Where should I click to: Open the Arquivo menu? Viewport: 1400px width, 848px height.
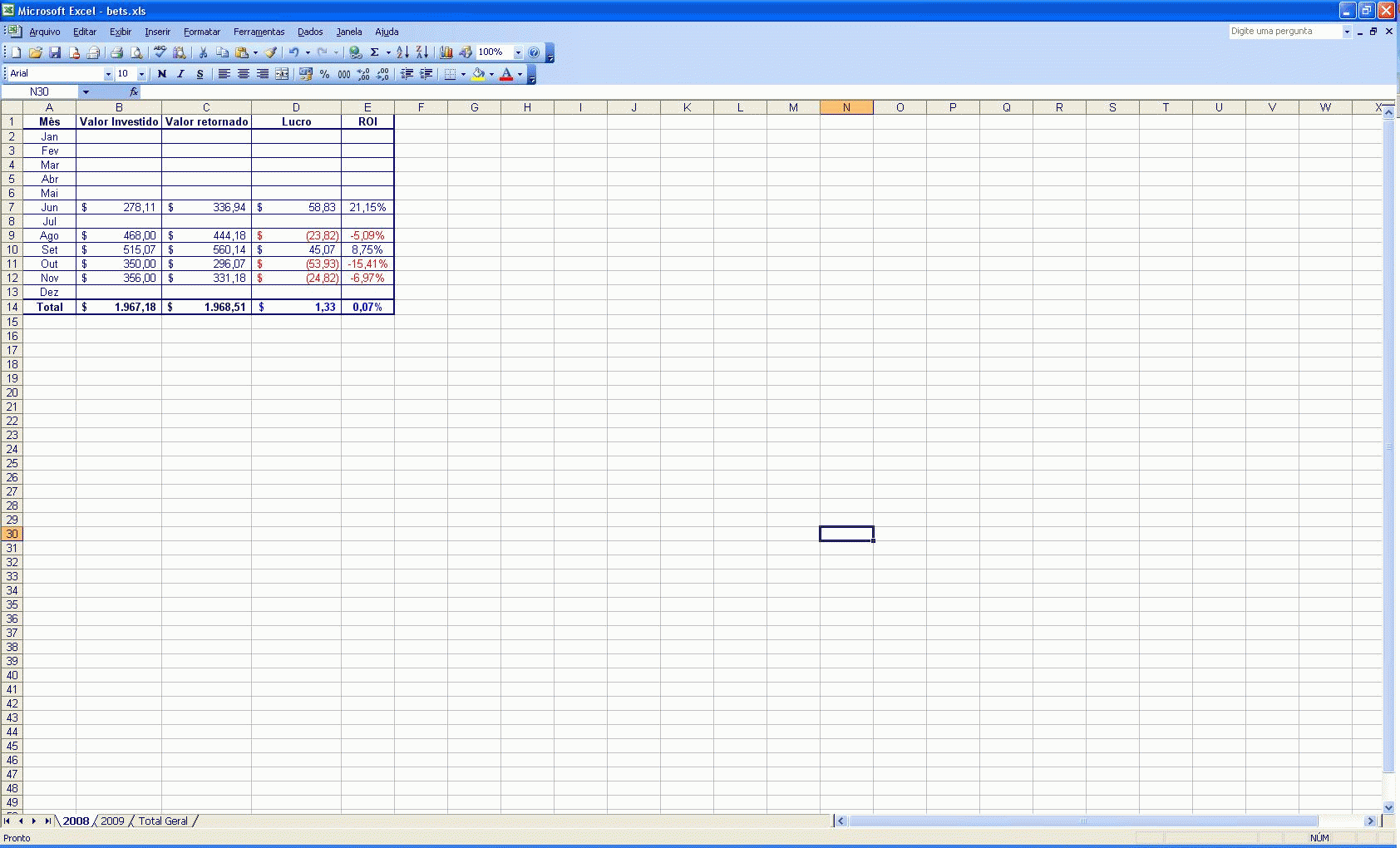[45, 32]
